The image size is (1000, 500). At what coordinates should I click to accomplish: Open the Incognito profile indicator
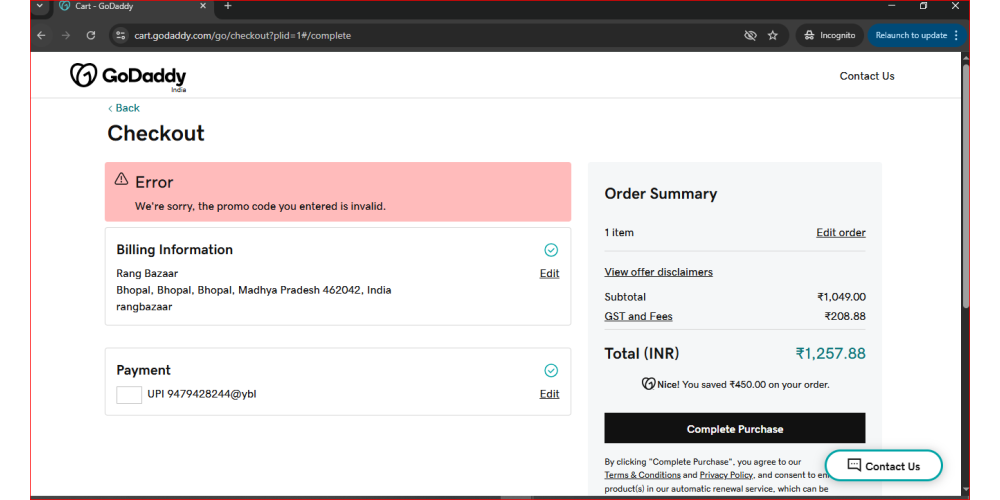pyautogui.click(x=829, y=35)
